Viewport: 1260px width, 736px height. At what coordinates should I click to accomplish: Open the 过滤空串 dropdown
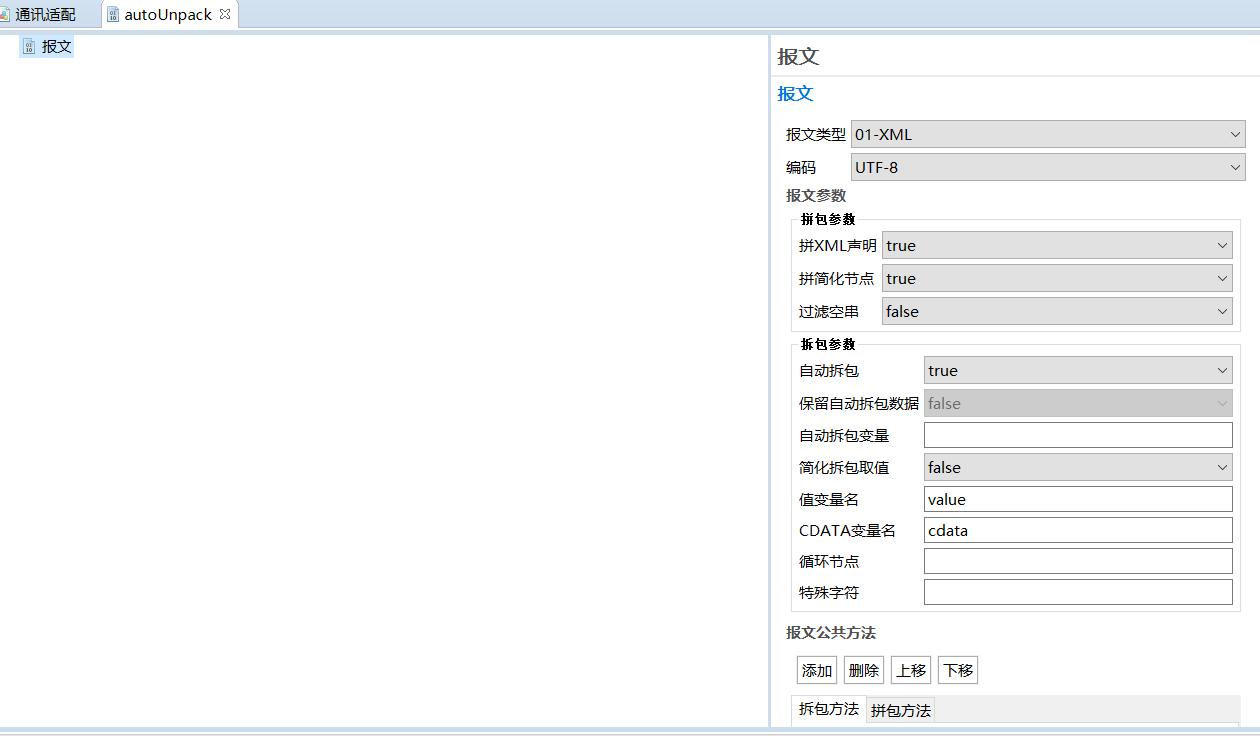pyautogui.click(x=1056, y=312)
